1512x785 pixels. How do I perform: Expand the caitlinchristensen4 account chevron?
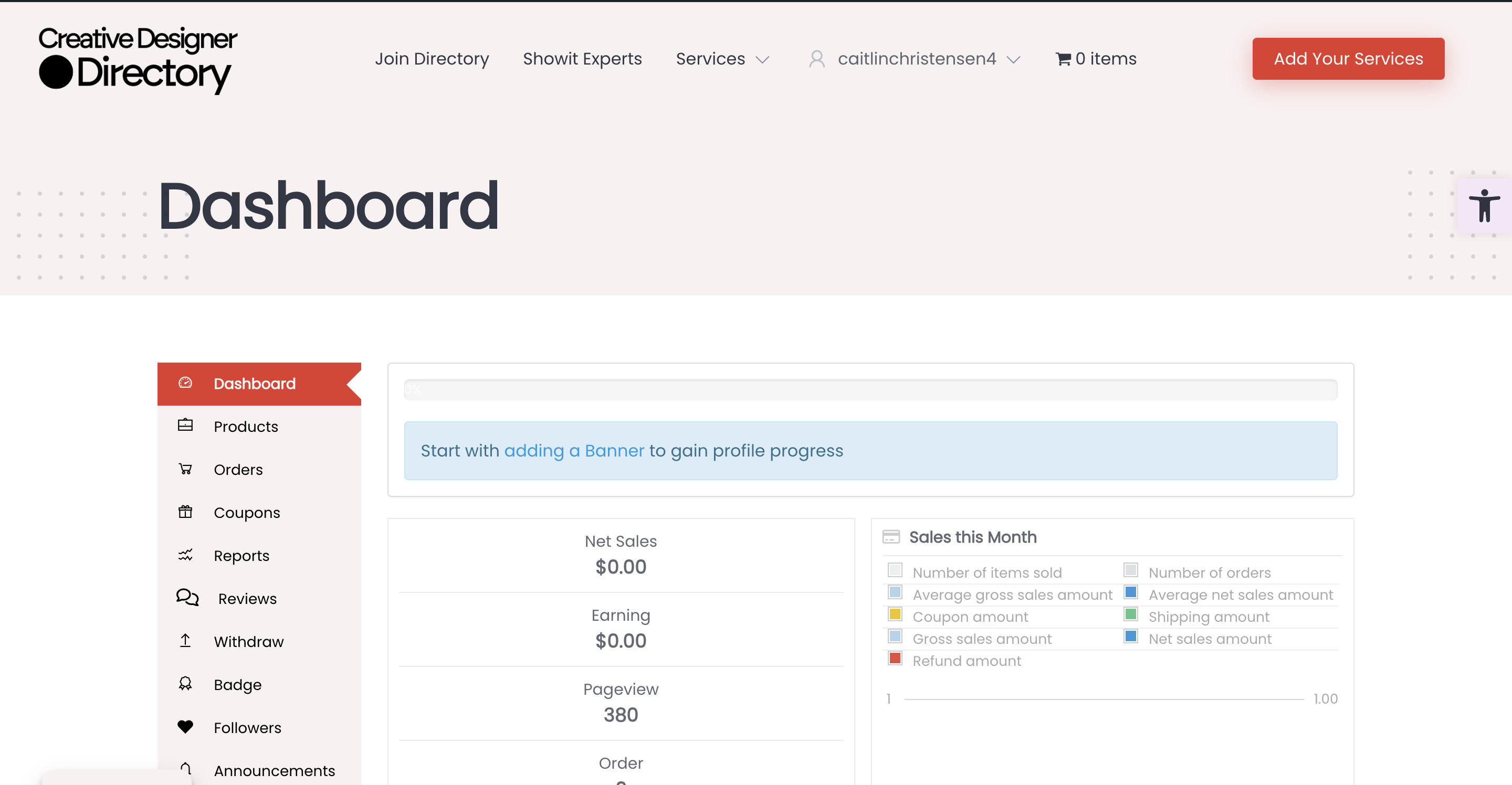(1014, 60)
